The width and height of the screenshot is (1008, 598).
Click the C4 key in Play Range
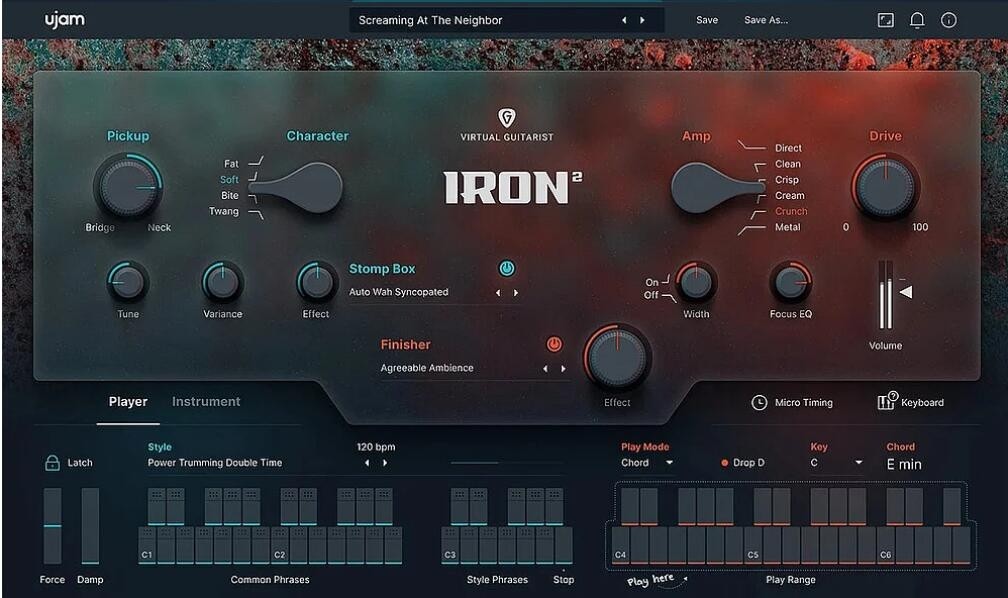pos(621,546)
